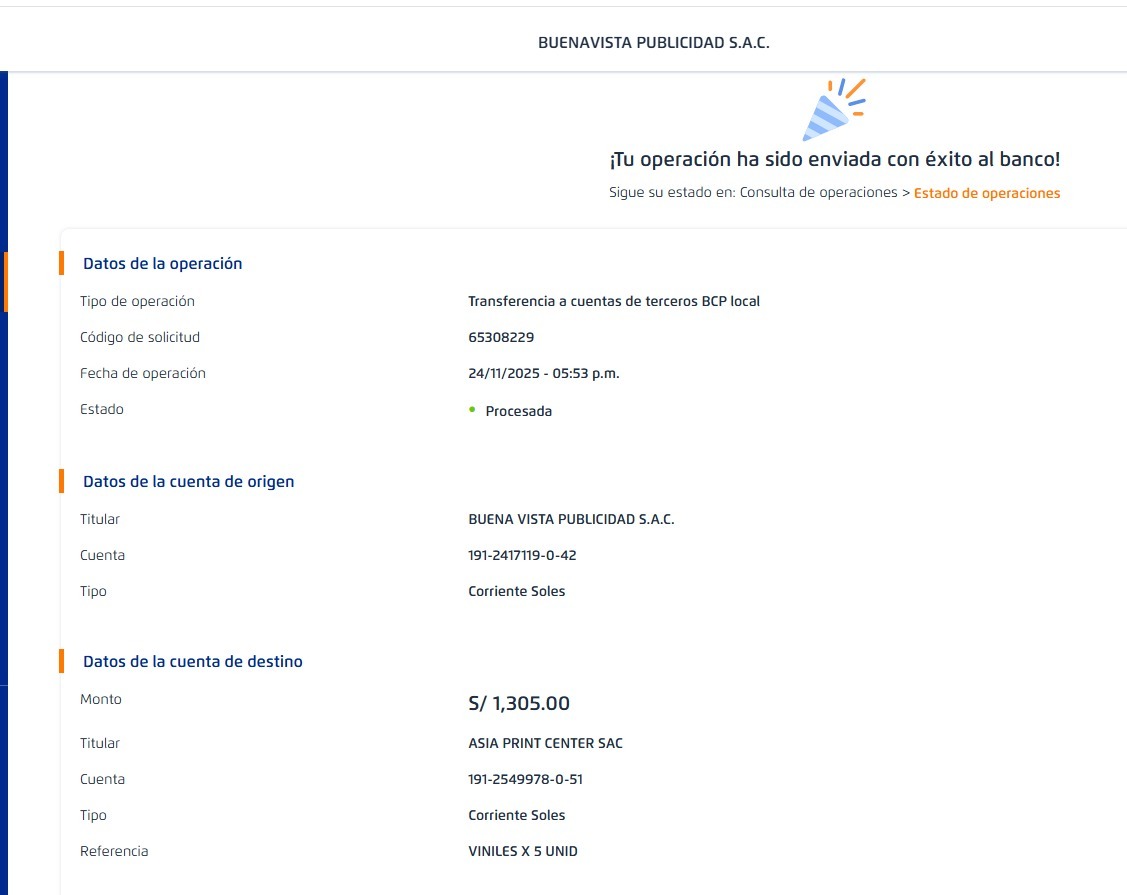Click the origin holder BUENA VISTA PUBLICIDAD S.A.C.
The height and width of the screenshot is (895, 1127).
tap(571, 520)
